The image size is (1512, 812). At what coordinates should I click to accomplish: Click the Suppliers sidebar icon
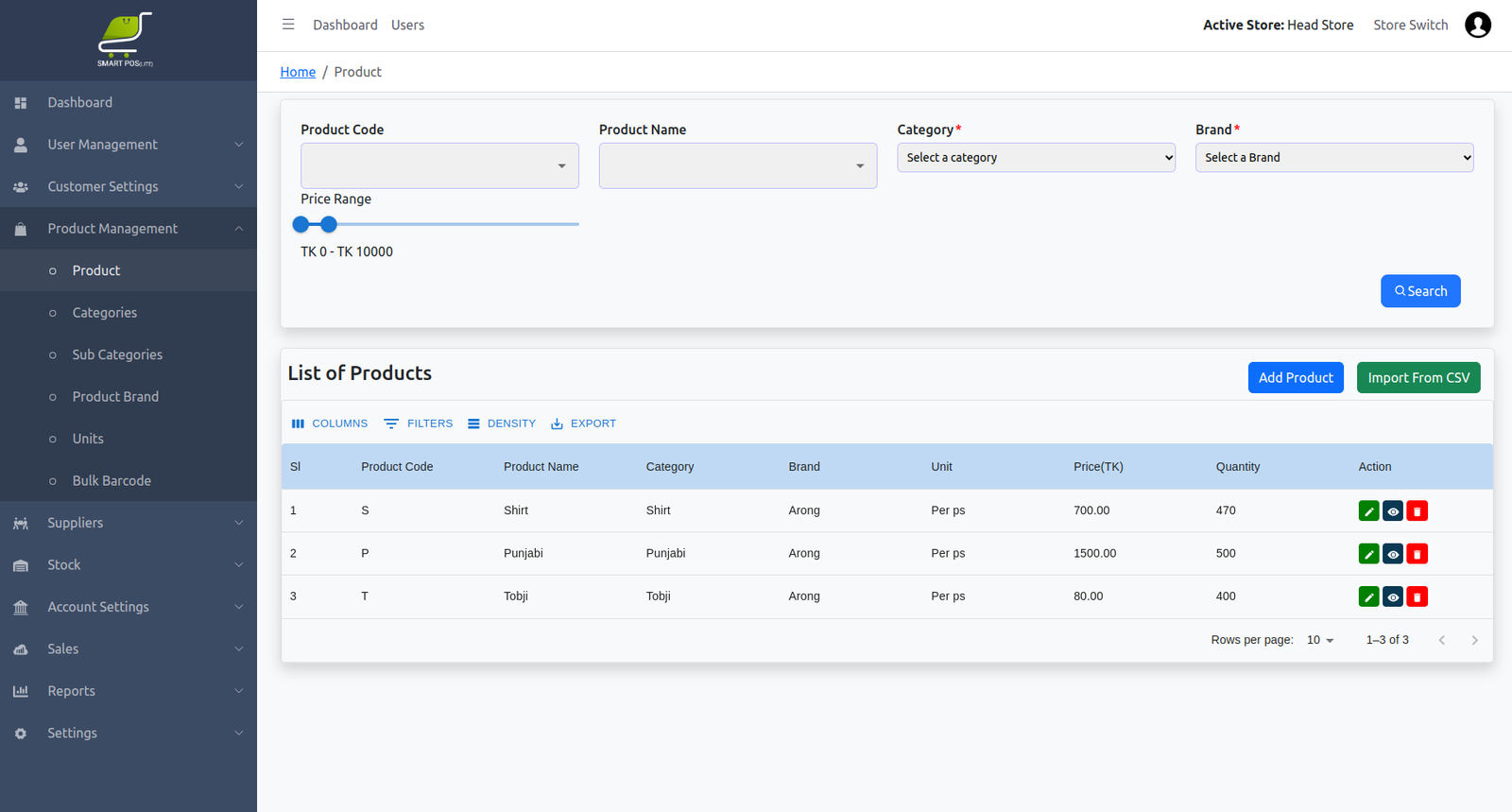(x=21, y=524)
